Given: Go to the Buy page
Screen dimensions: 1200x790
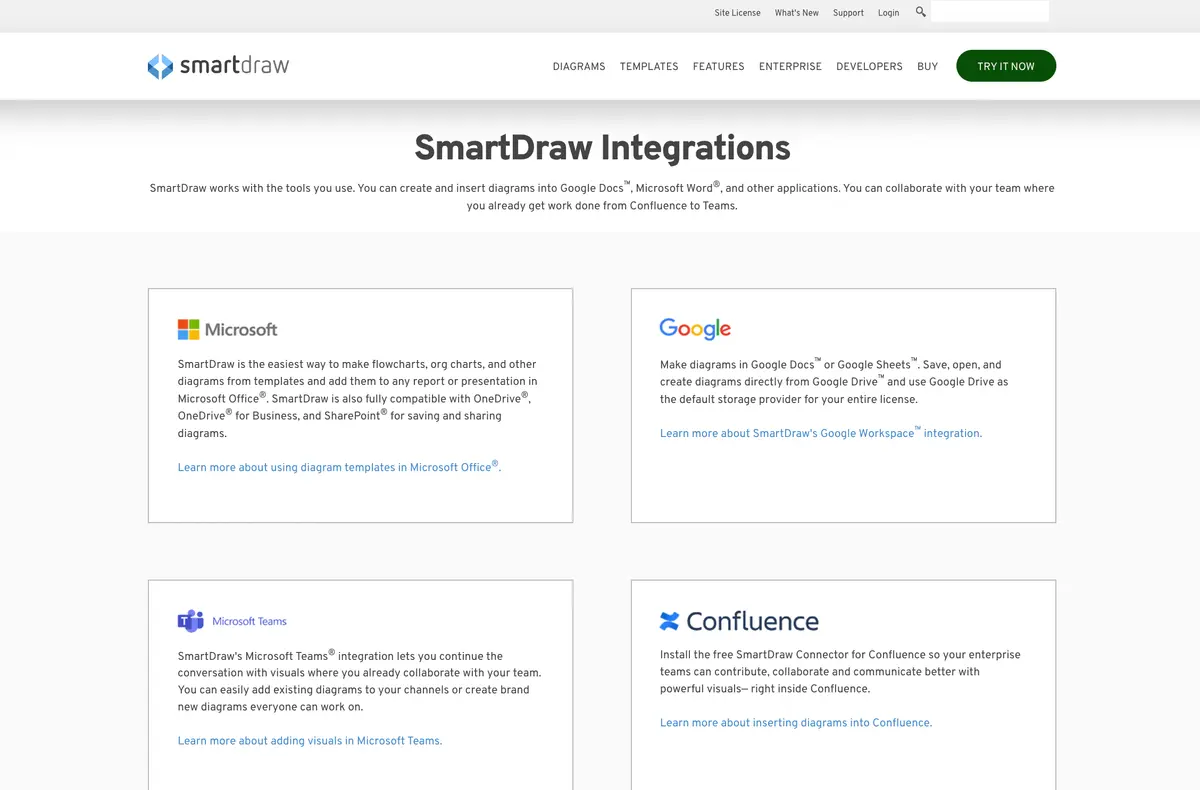Looking at the screenshot, I should (x=927, y=67).
